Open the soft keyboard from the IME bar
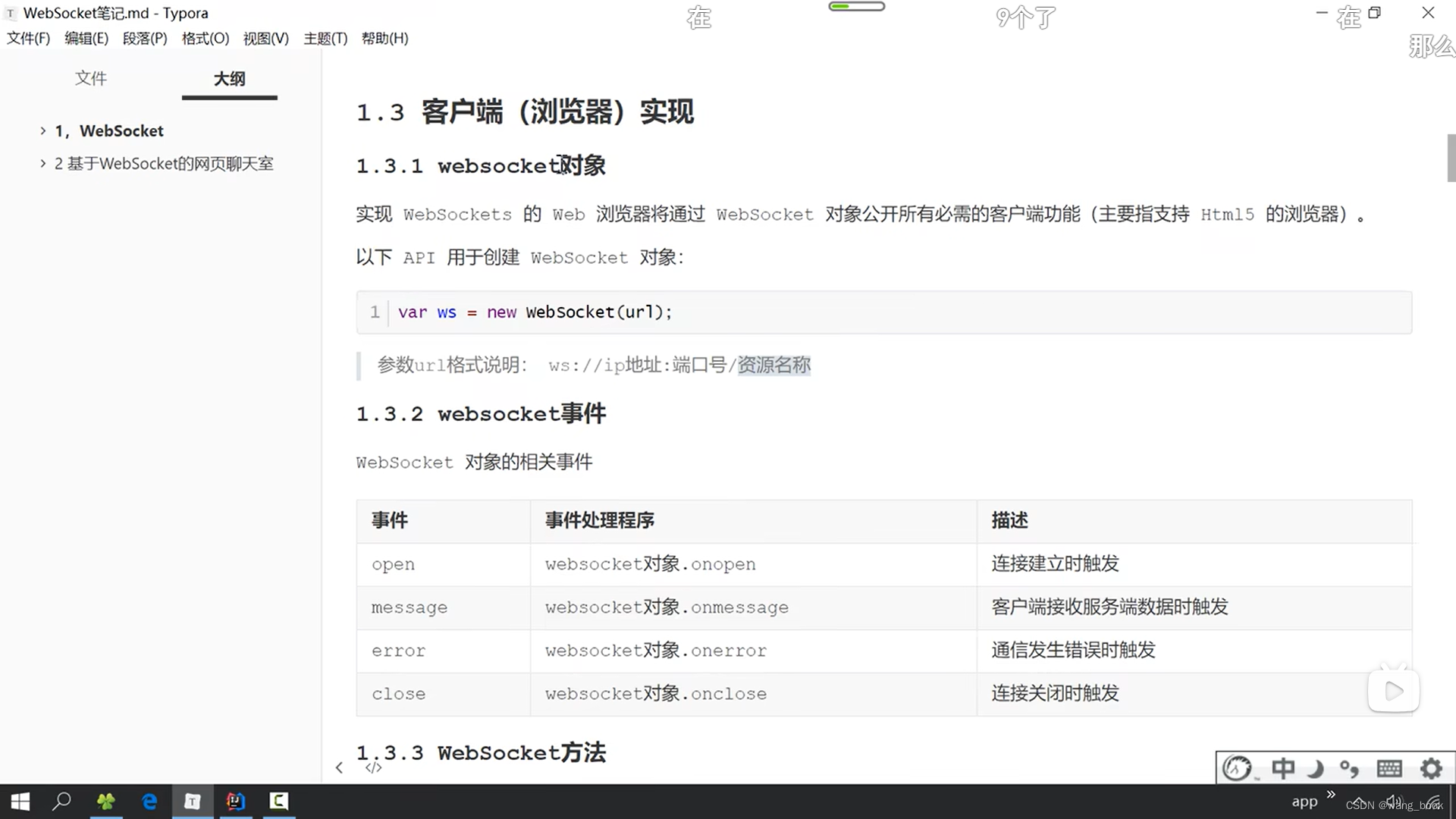 point(1389,768)
